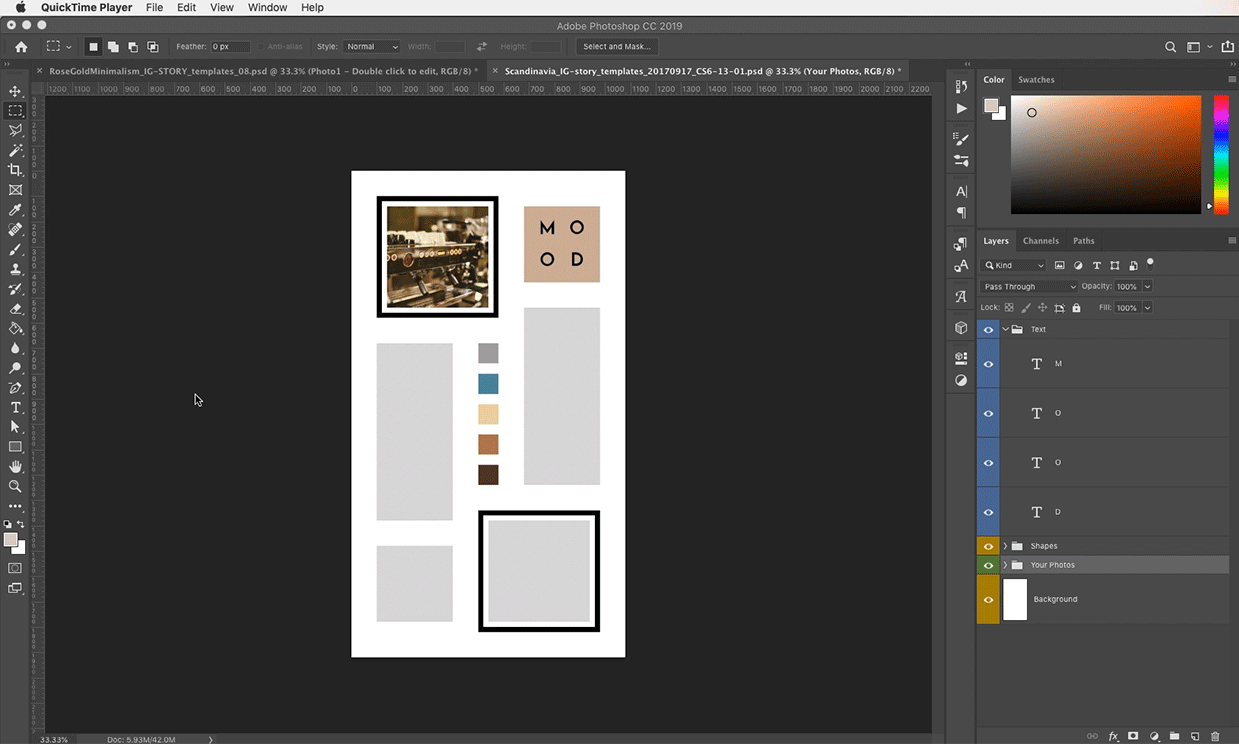Toggle Lock all padlock icon
The width and height of the screenshot is (1239, 744).
(1076, 308)
